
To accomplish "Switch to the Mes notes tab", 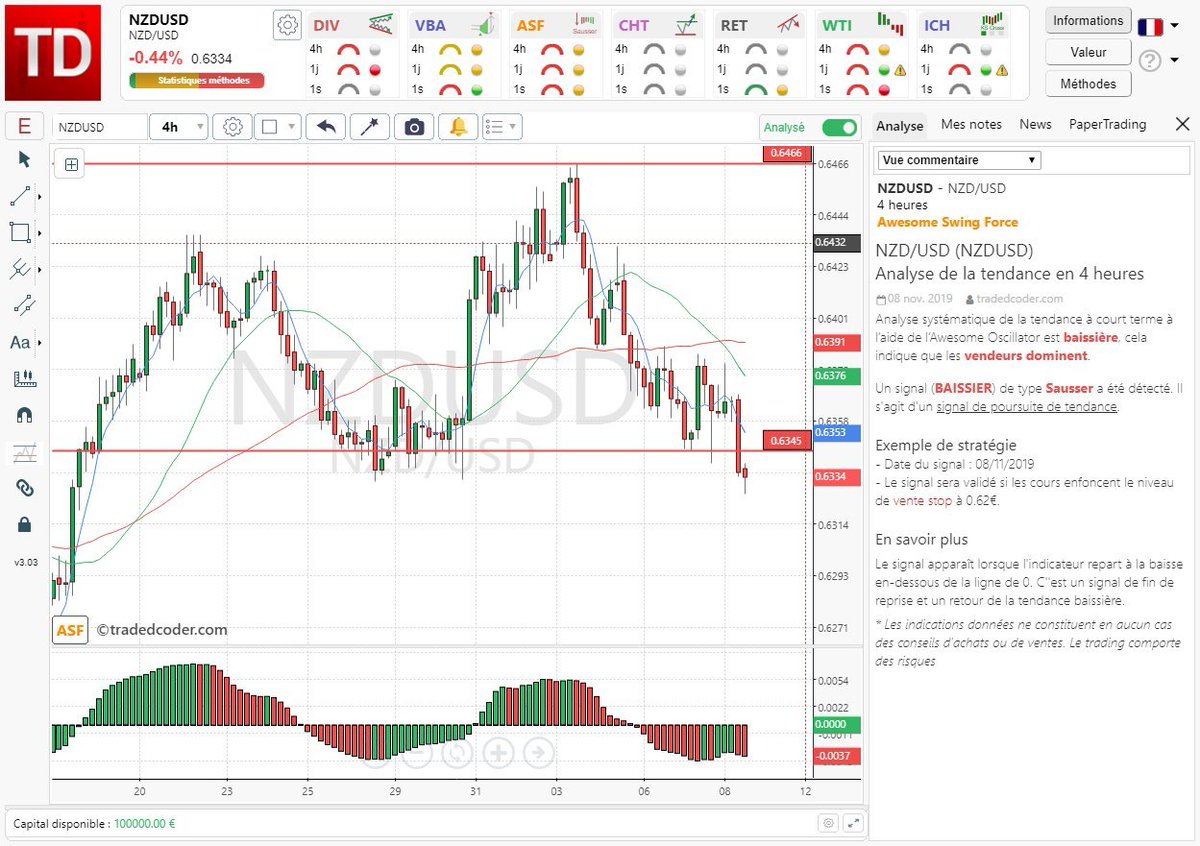I will point(971,125).
